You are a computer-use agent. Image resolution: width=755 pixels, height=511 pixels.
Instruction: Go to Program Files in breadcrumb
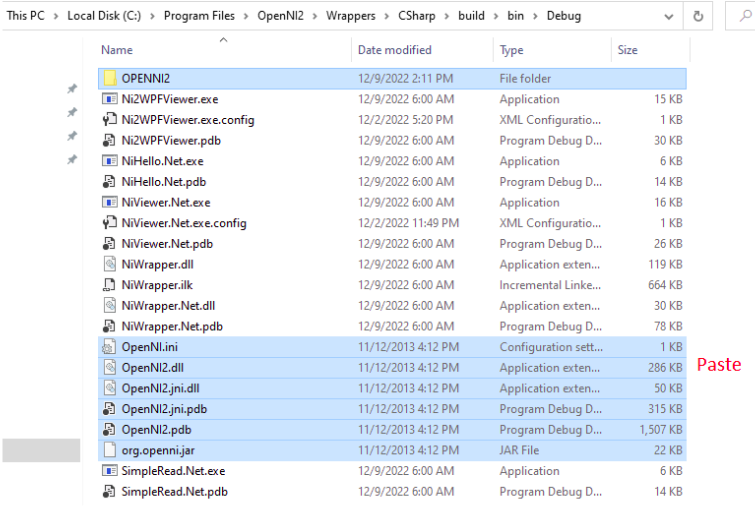coord(199,16)
